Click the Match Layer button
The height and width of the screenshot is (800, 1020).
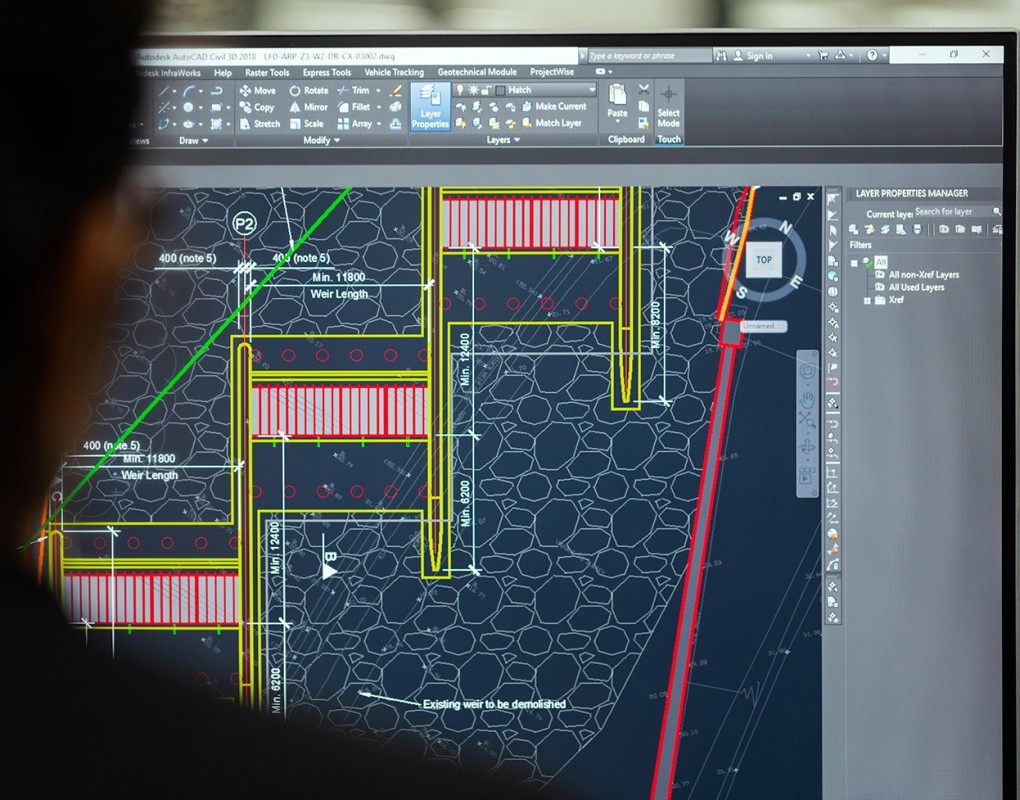point(551,122)
